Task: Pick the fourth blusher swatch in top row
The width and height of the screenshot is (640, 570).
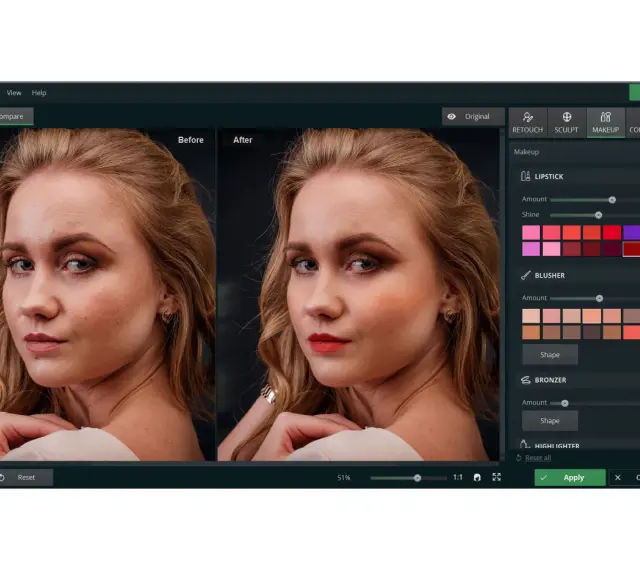Action: [591, 316]
